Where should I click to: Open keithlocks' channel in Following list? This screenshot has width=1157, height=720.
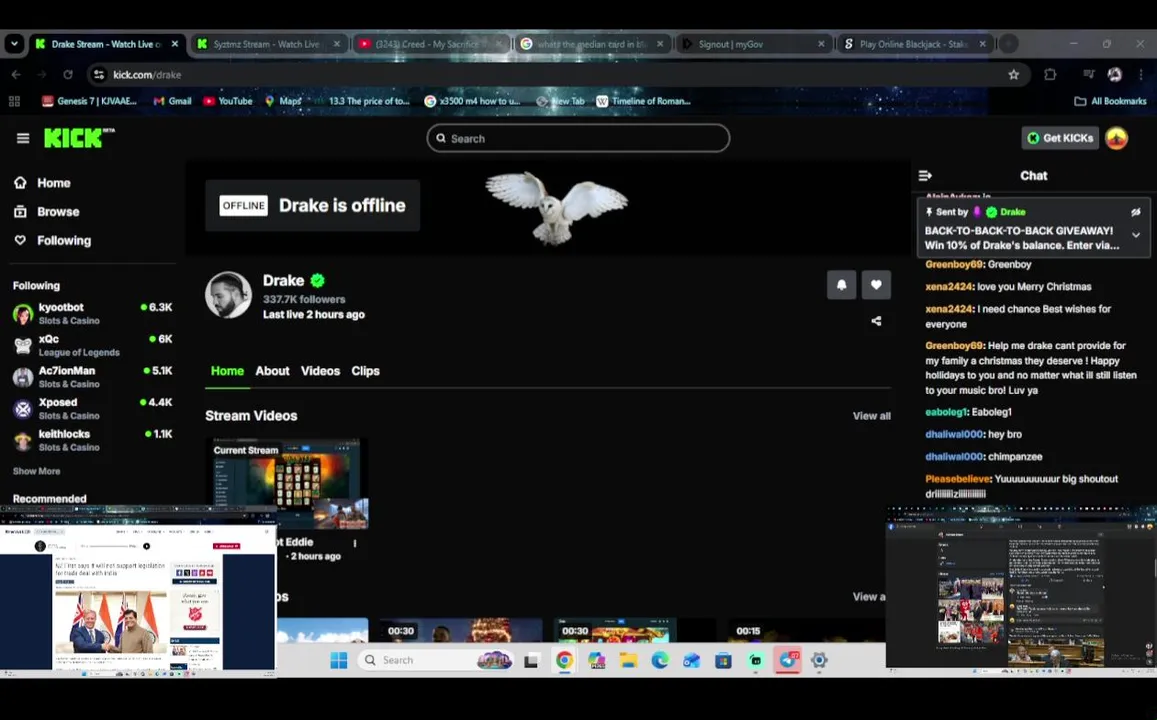tap(92, 440)
